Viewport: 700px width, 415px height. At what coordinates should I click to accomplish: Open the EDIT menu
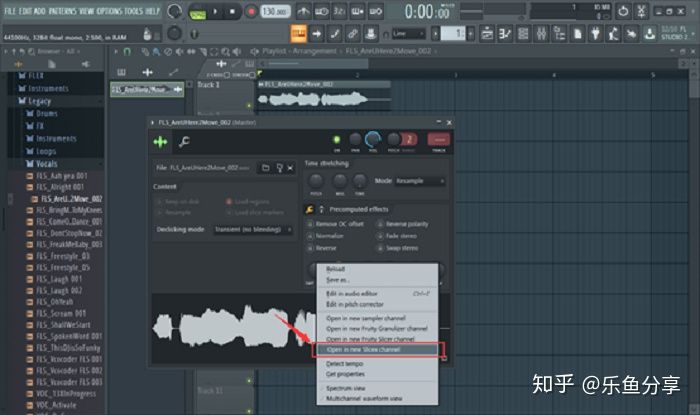coord(25,11)
